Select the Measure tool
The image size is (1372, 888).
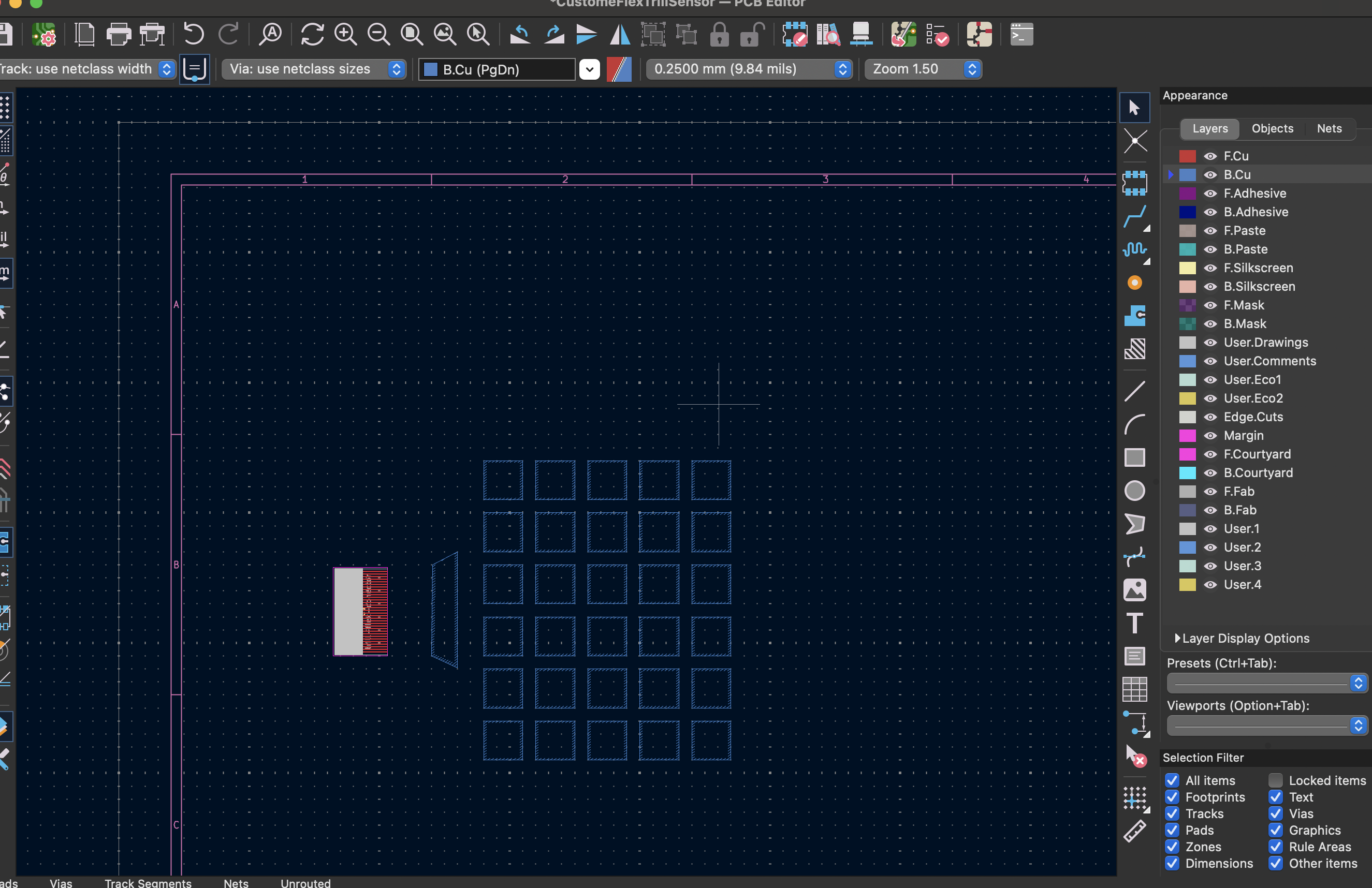pos(1135,831)
